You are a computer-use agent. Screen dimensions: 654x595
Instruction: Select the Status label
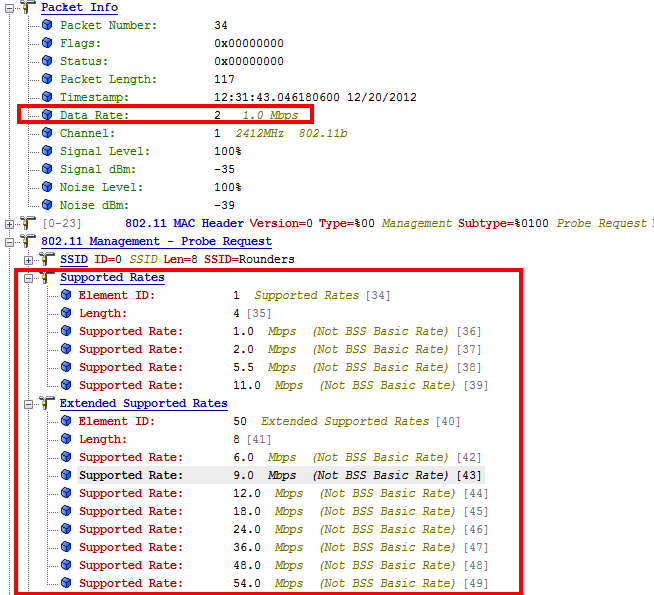[x=84, y=61]
